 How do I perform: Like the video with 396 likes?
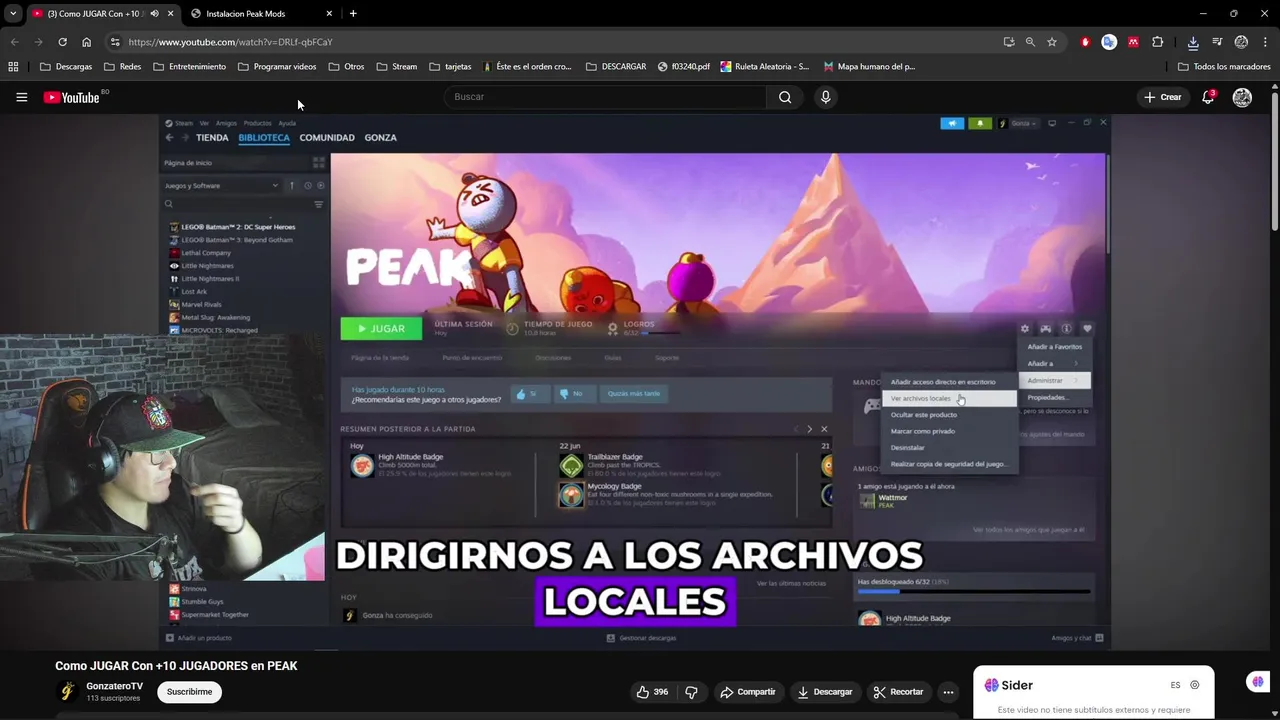pos(653,692)
